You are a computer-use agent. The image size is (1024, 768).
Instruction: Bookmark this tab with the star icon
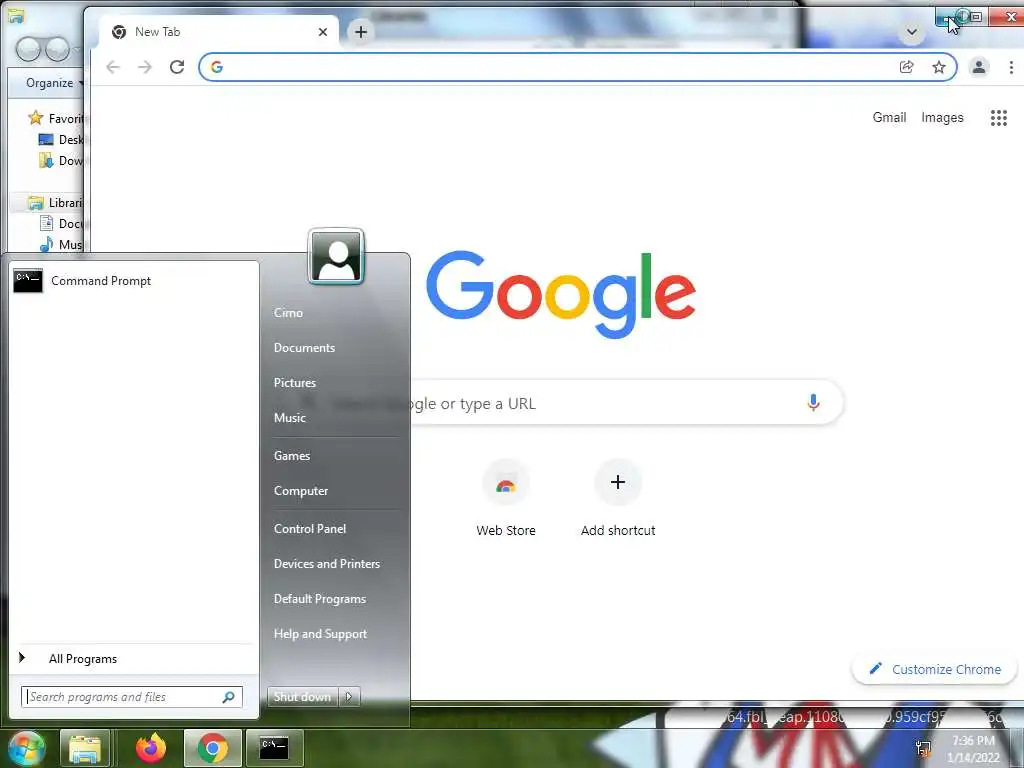pyautogui.click(x=938, y=67)
